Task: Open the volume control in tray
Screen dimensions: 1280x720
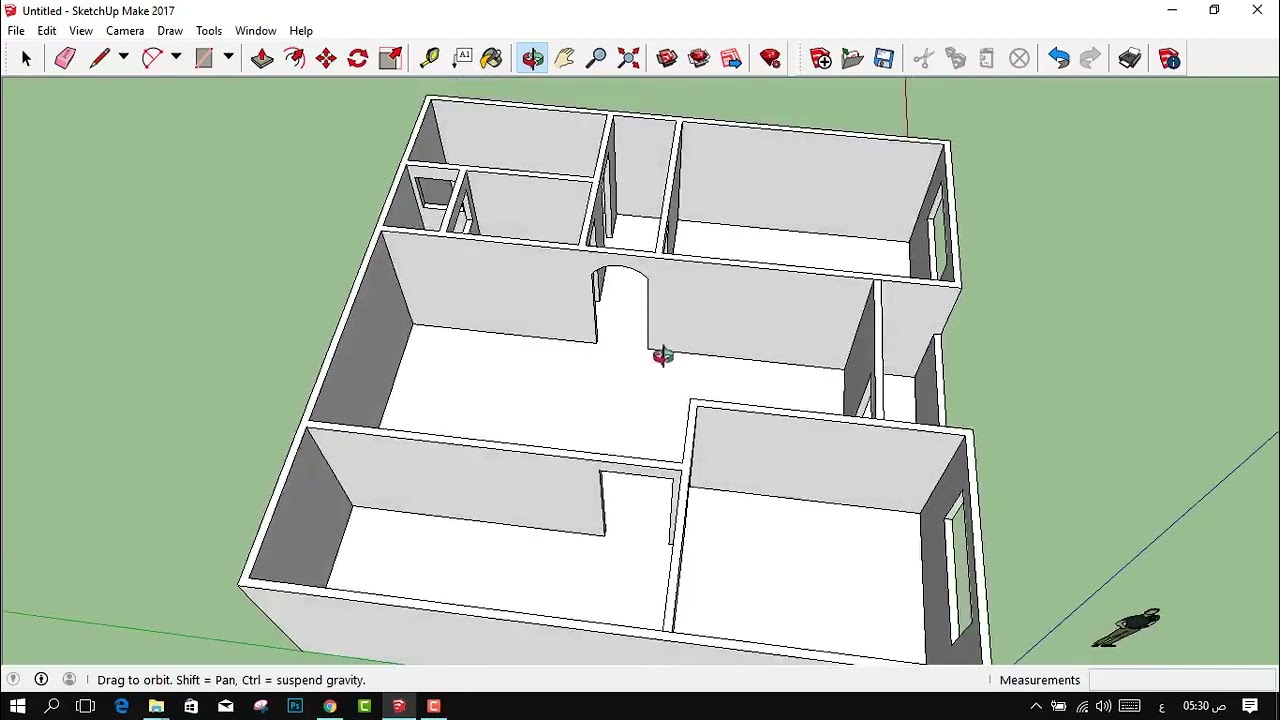Action: (x=1104, y=706)
